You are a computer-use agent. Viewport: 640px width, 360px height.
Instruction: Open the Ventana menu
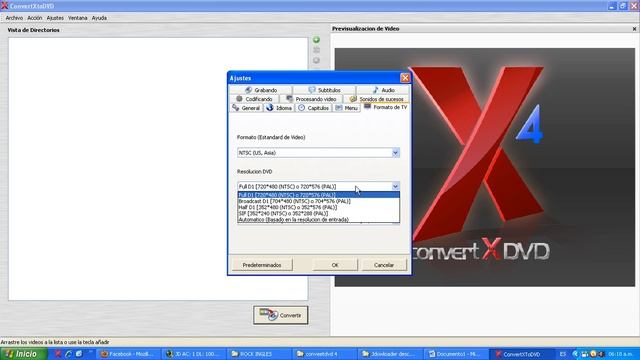(x=78, y=18)
